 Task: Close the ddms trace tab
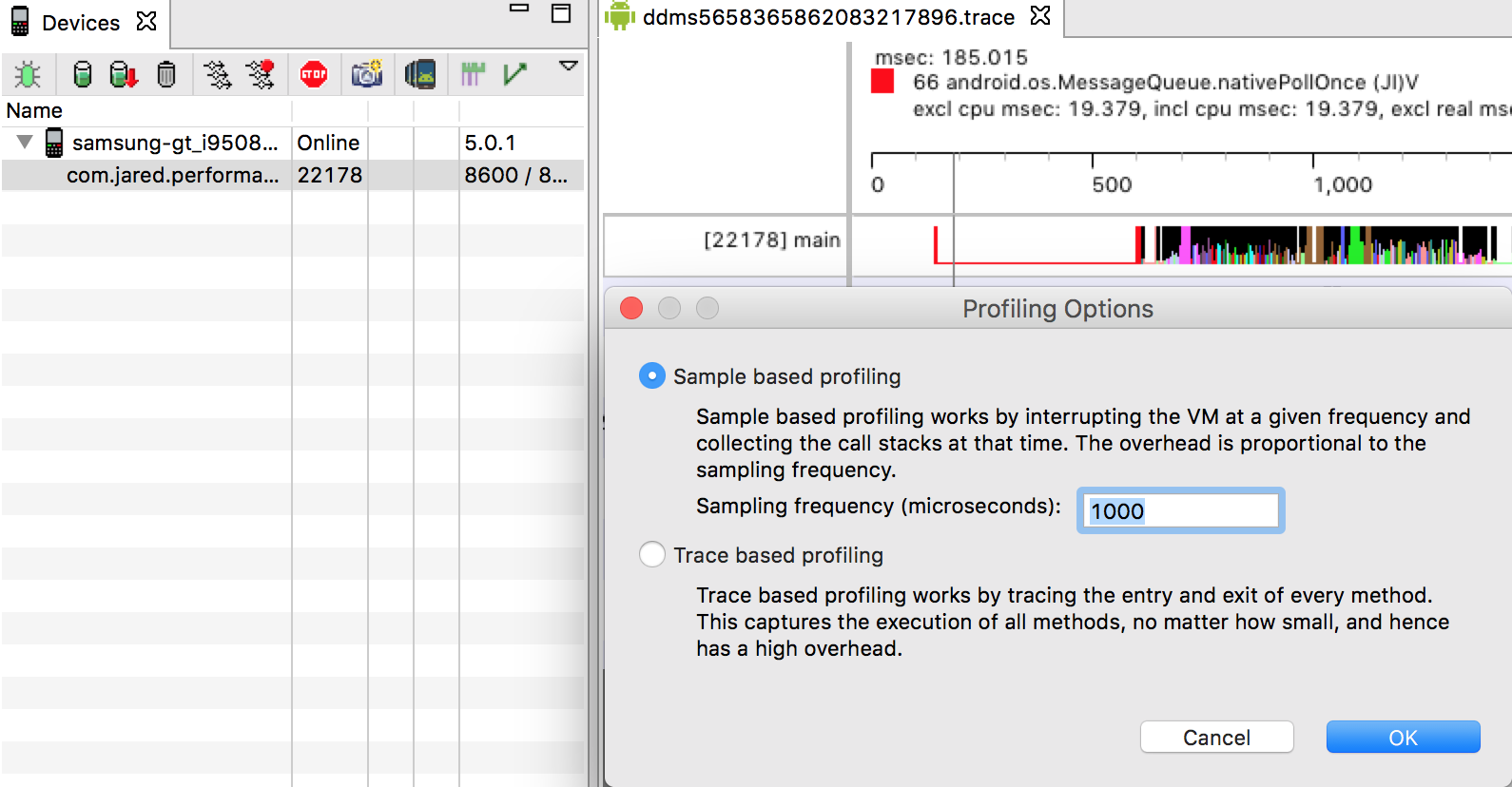(x=1040, y=15)
